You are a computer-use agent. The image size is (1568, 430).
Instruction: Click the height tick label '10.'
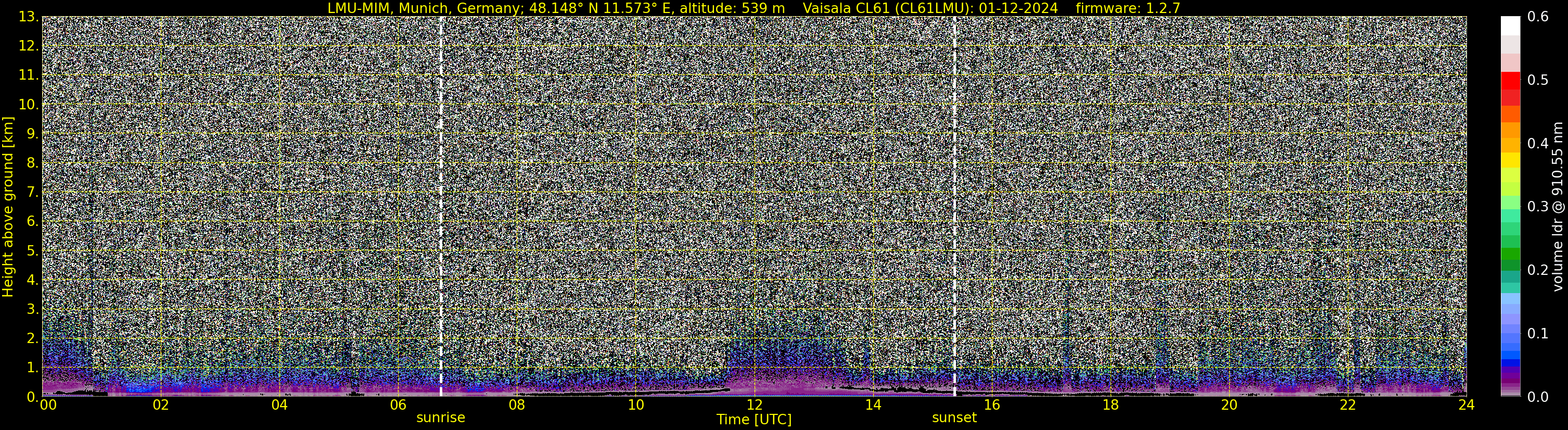tap(29, 105)
